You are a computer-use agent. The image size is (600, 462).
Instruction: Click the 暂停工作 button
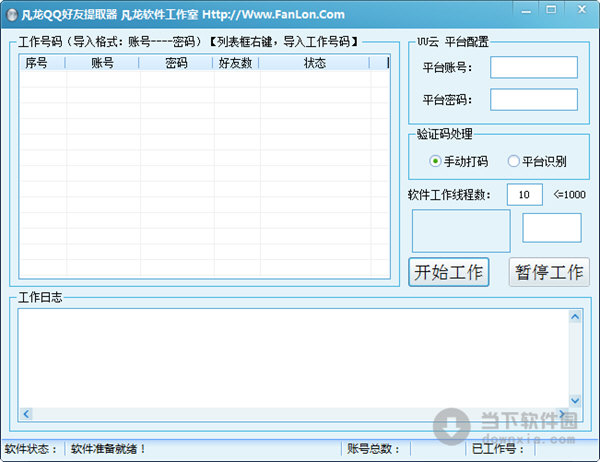549,272
